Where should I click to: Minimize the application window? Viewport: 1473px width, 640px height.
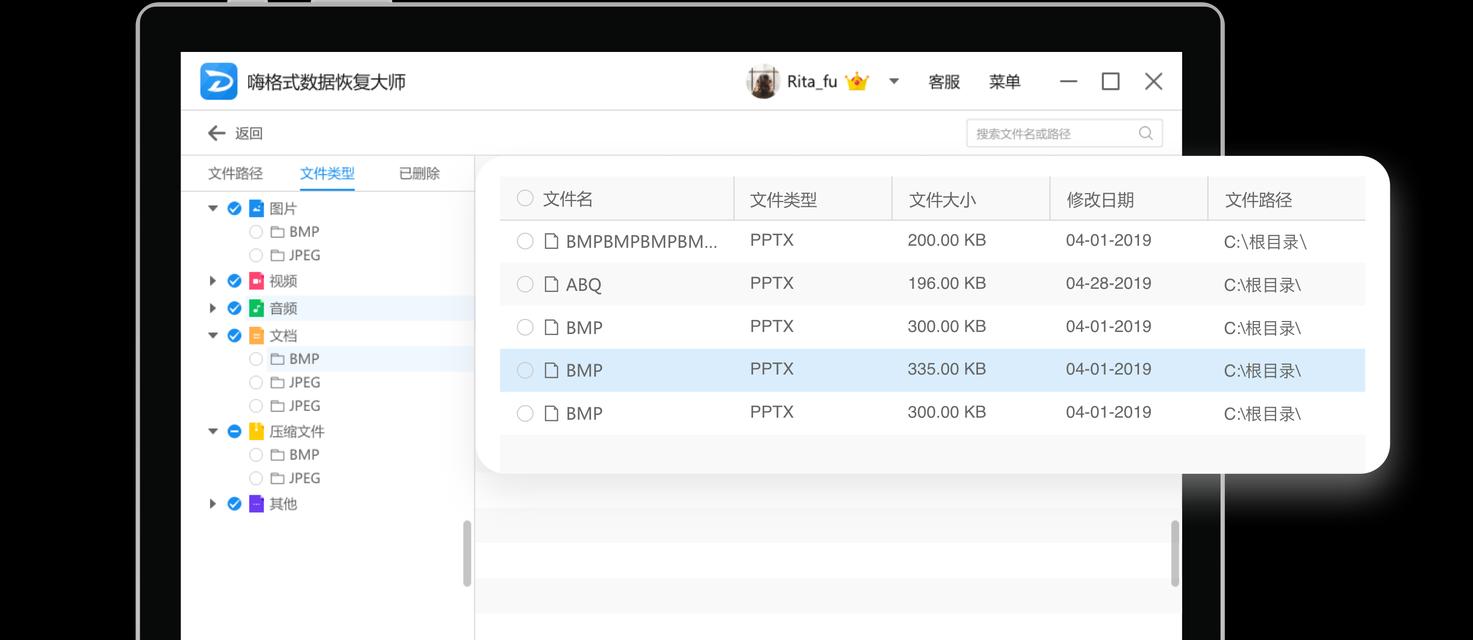point(1069,82)
